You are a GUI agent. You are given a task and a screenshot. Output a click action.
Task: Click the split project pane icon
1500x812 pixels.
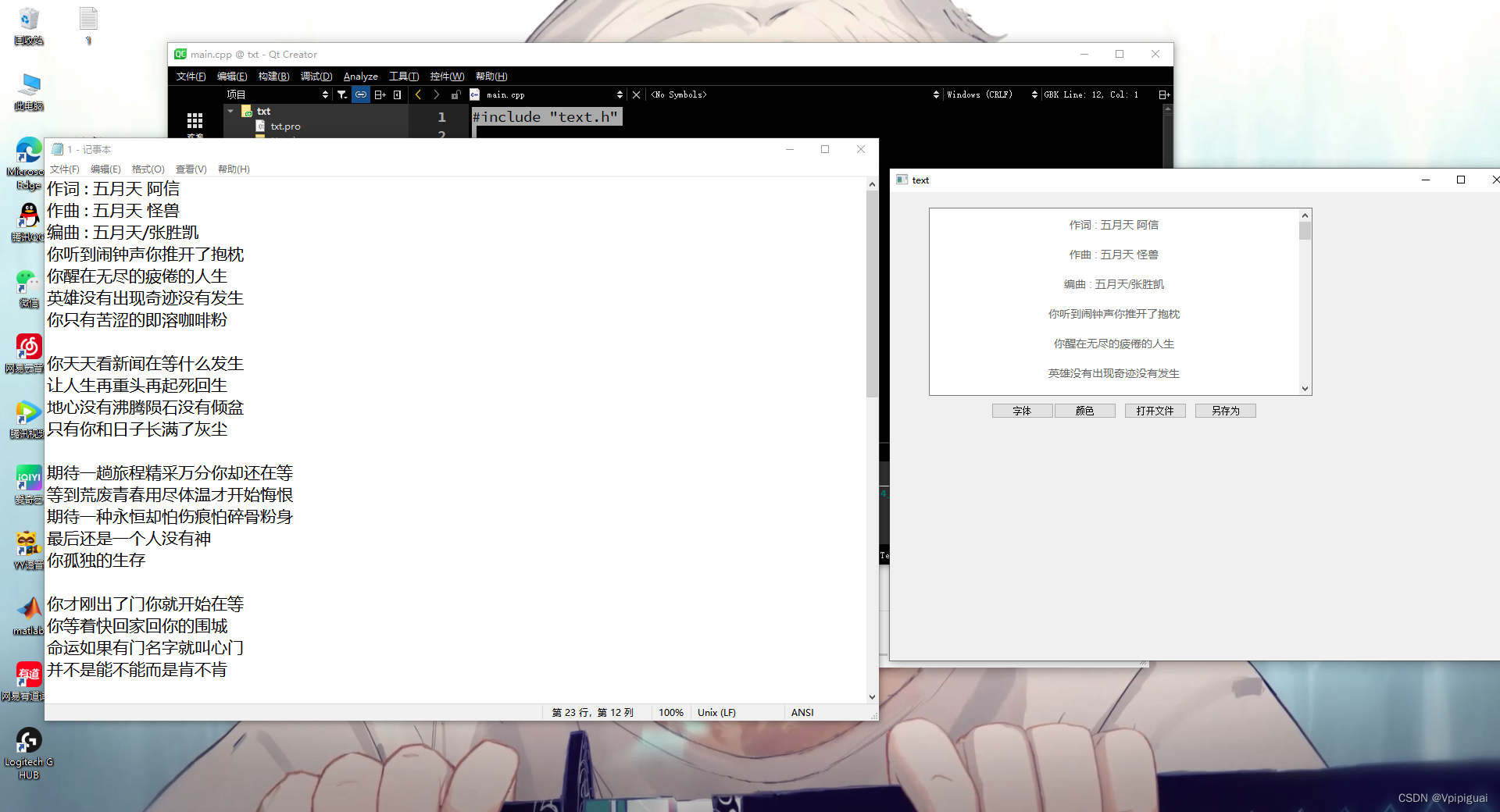click(x=380, y=94)
